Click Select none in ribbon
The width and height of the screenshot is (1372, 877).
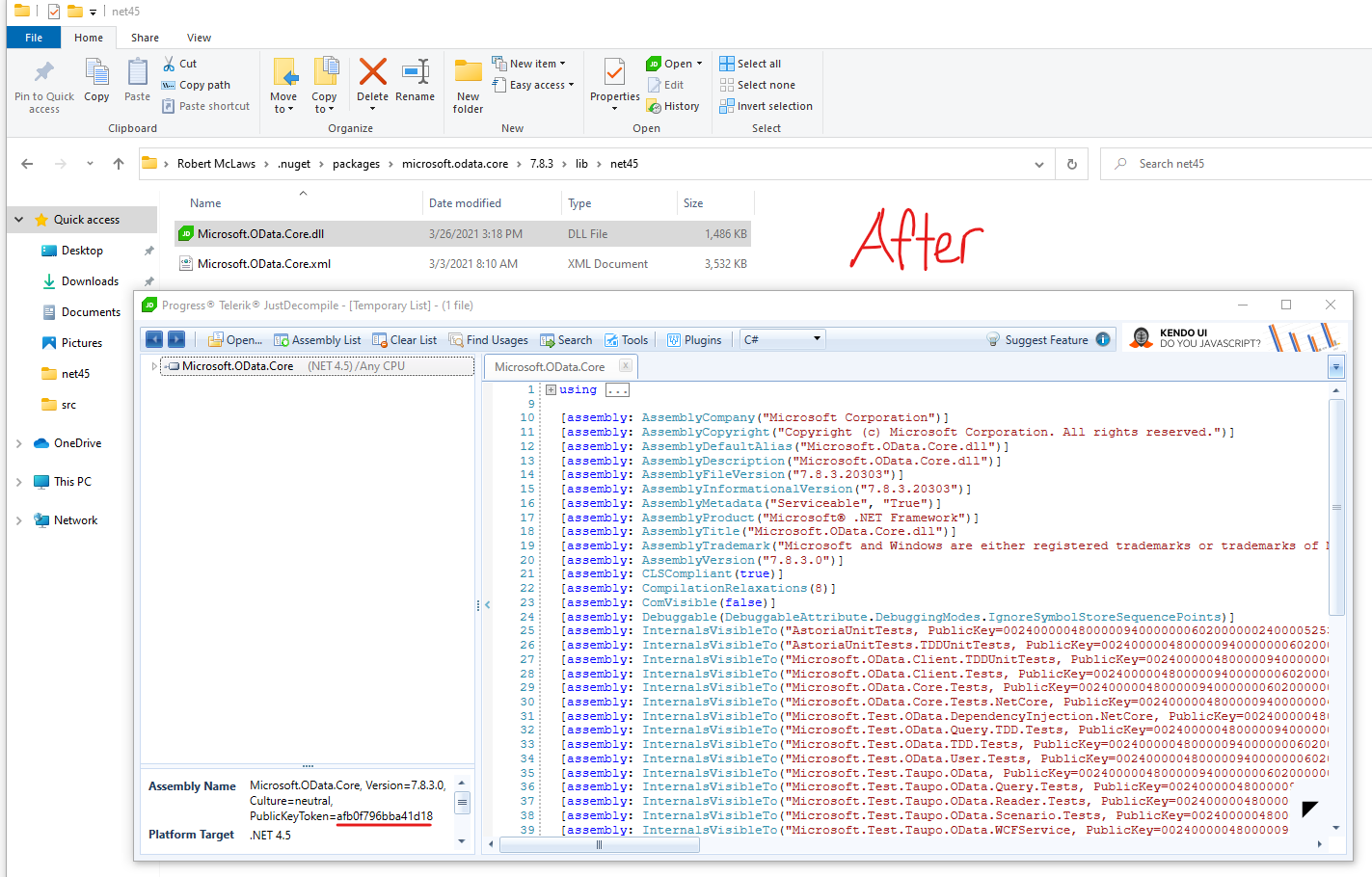point(757,85)
